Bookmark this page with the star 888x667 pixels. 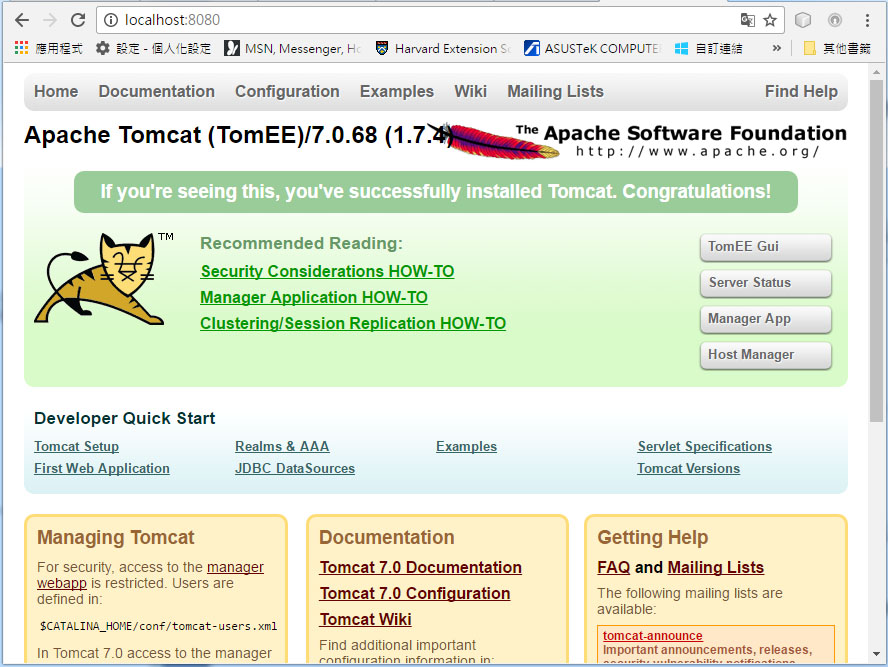coord(770,20)
